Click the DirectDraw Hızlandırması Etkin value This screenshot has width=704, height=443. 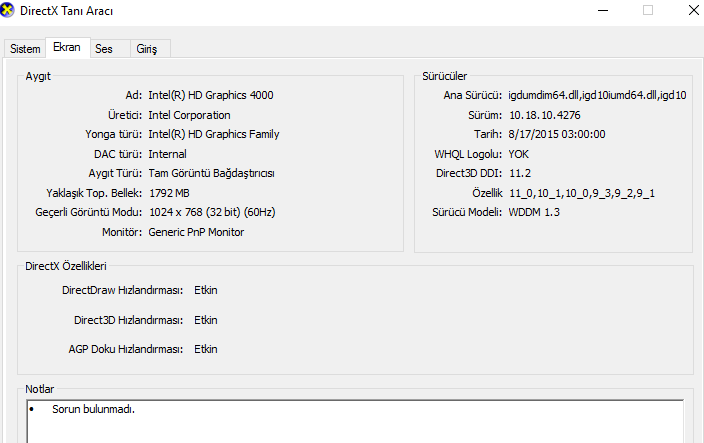206,290
